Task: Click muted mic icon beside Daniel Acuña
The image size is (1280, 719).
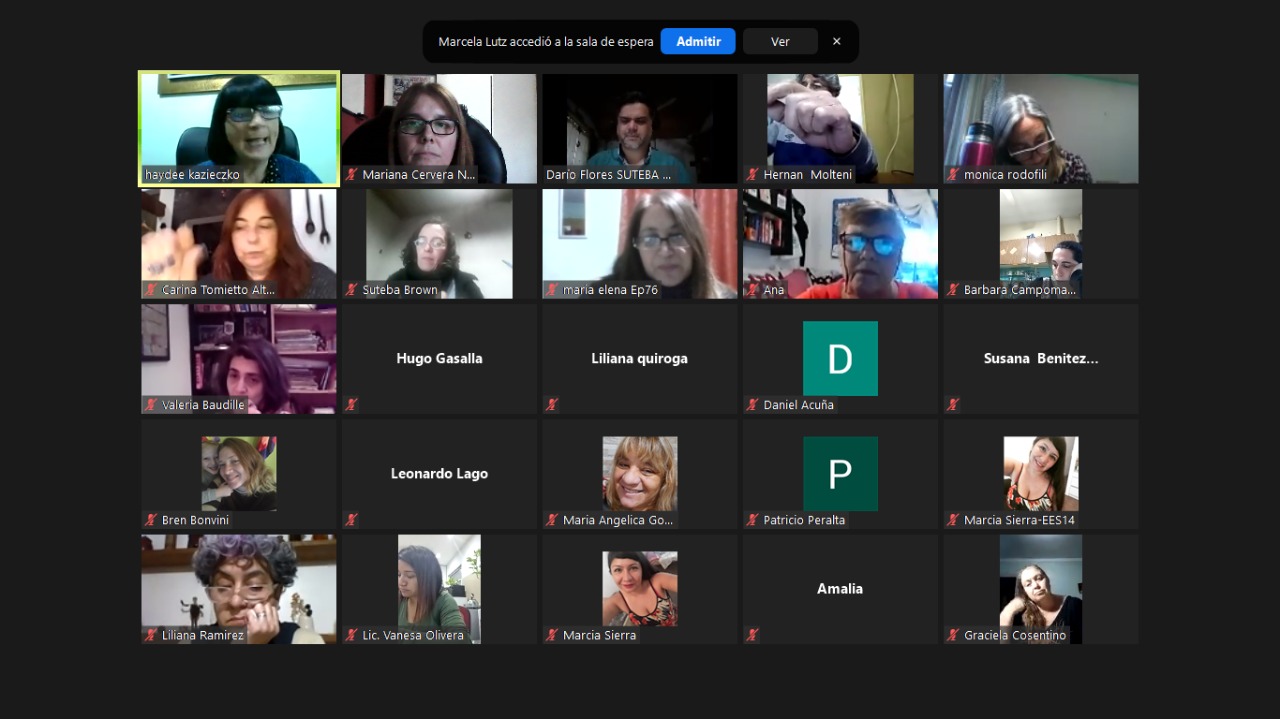Action: 752,405
